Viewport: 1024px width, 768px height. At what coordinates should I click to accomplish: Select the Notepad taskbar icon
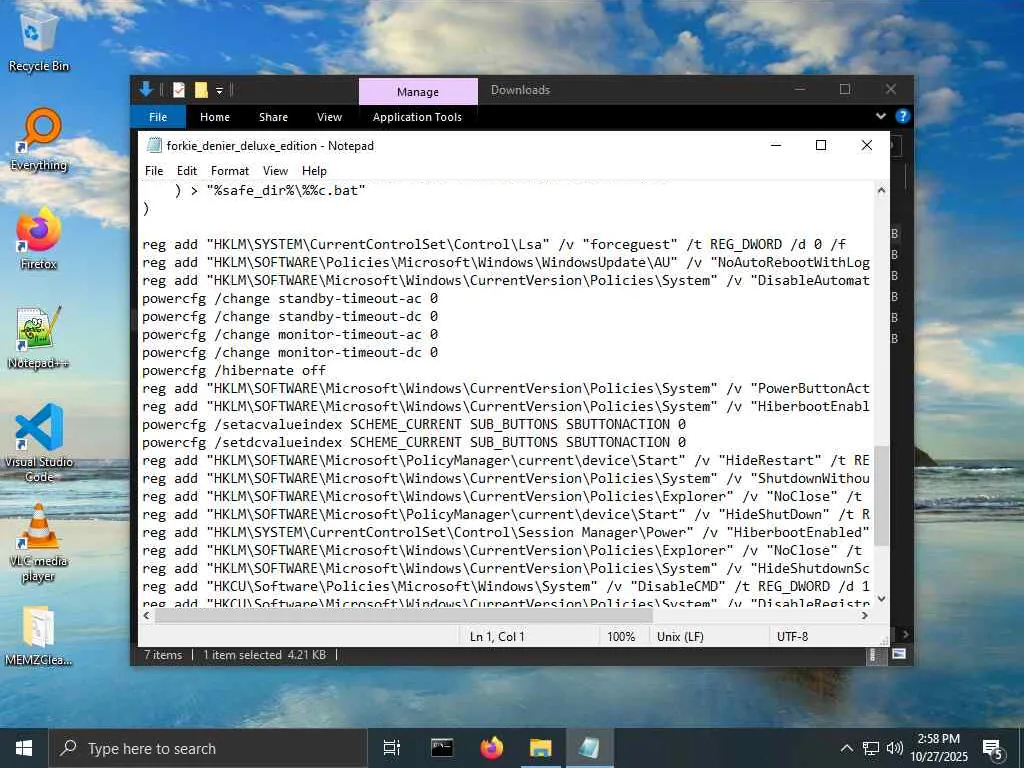click(x=589, y=748)
